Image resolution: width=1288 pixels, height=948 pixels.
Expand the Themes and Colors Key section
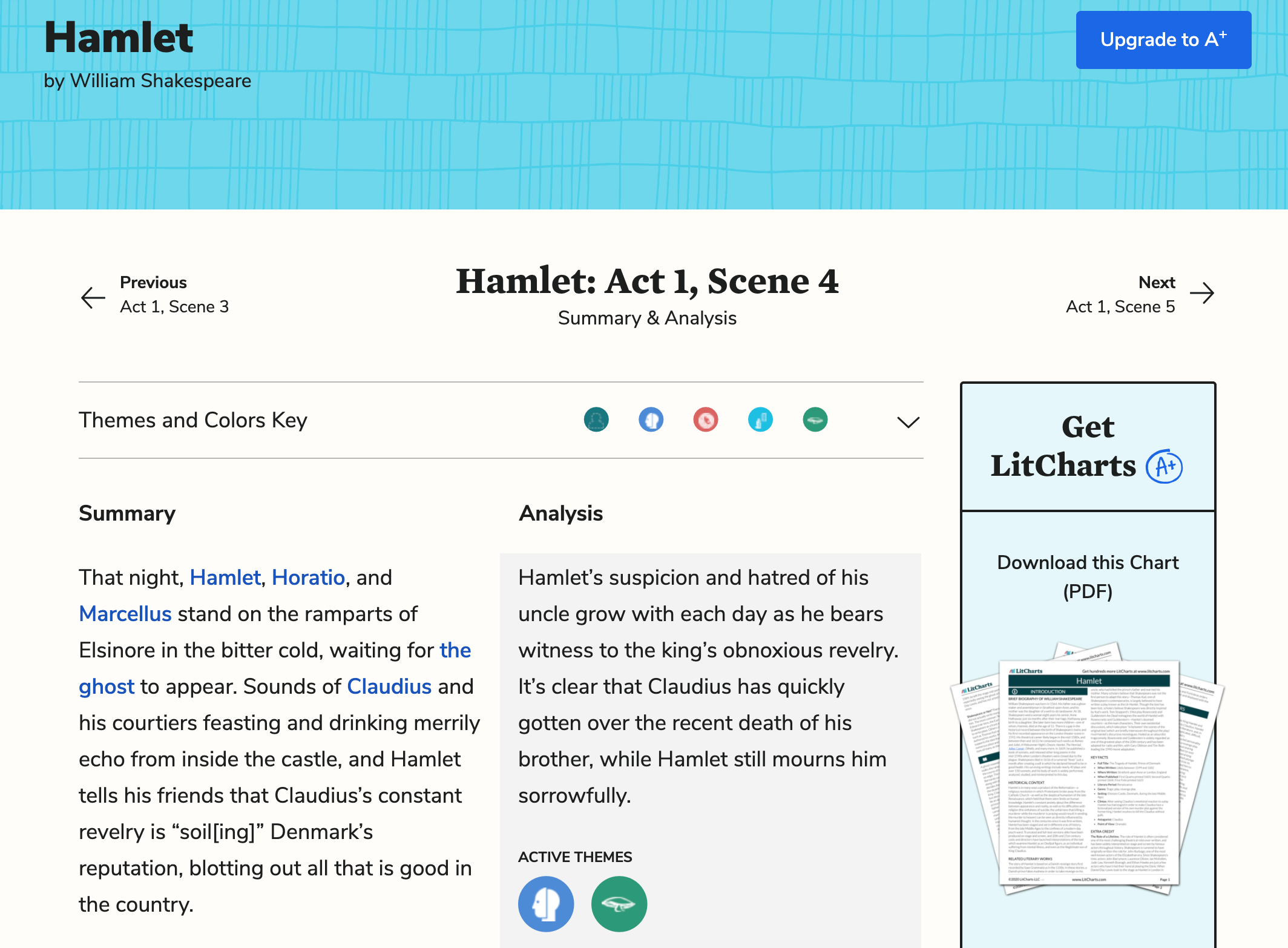(908, 421)
